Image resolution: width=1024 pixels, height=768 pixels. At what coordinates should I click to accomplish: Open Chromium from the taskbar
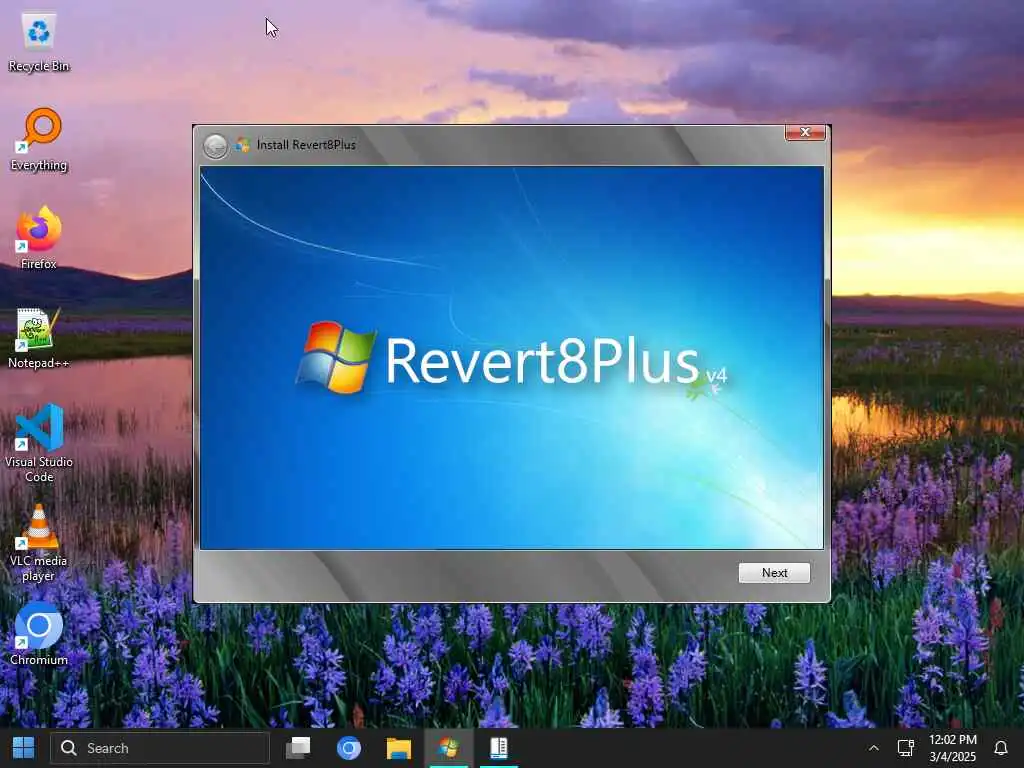[x=349, y=748]
